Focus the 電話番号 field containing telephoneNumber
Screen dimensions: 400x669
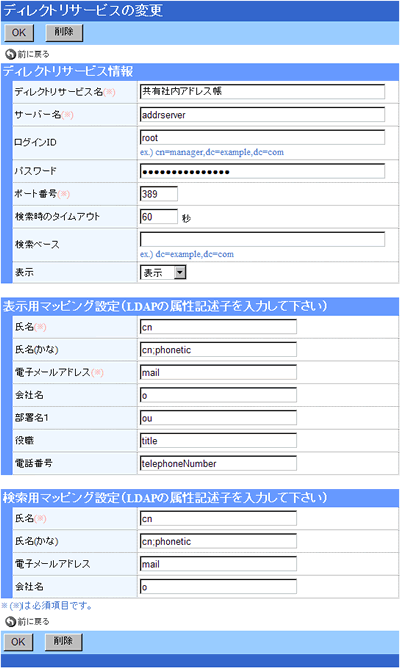218,463
